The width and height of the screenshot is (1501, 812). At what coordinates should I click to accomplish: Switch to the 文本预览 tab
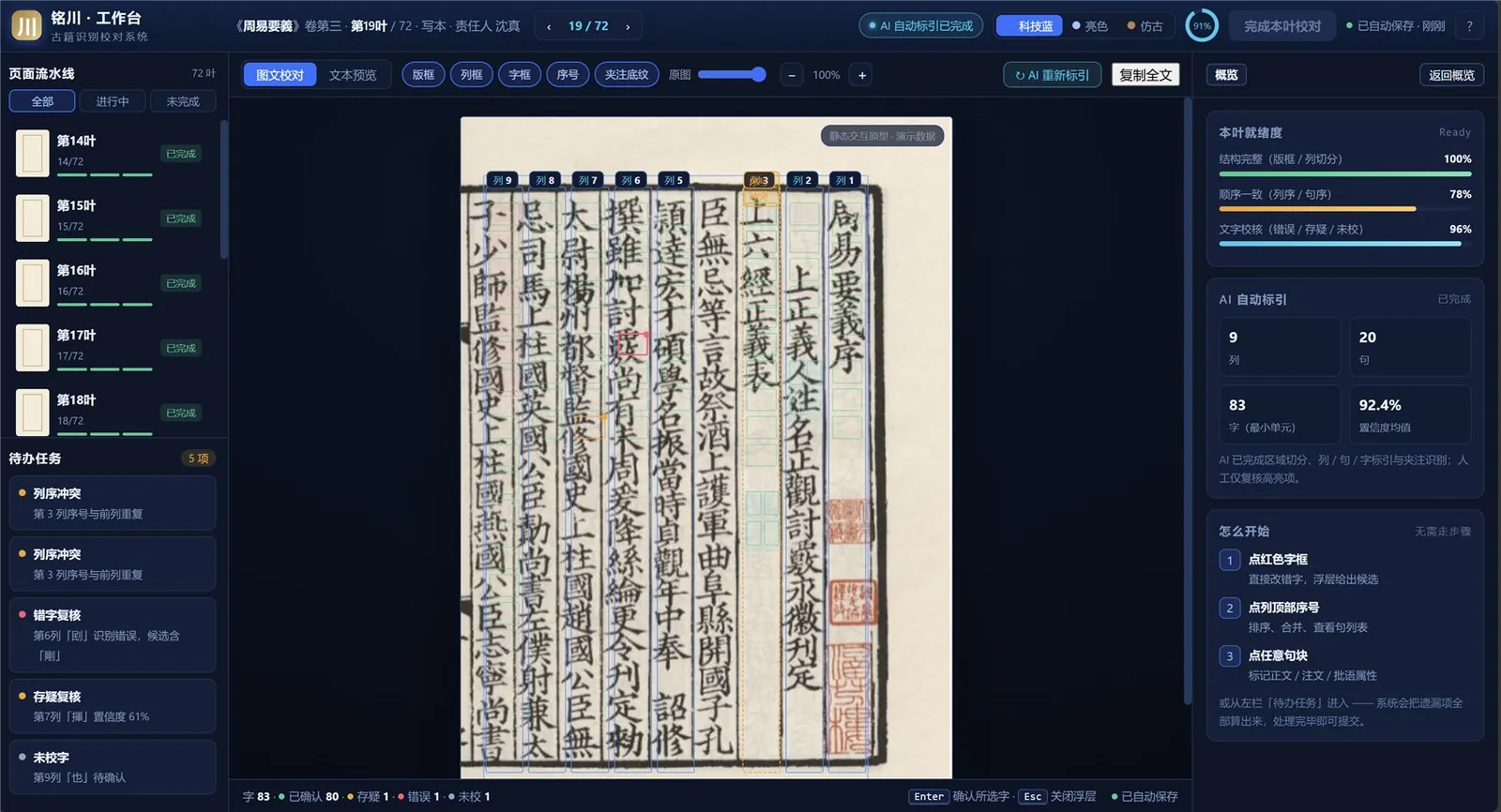[x=353, y=75]
